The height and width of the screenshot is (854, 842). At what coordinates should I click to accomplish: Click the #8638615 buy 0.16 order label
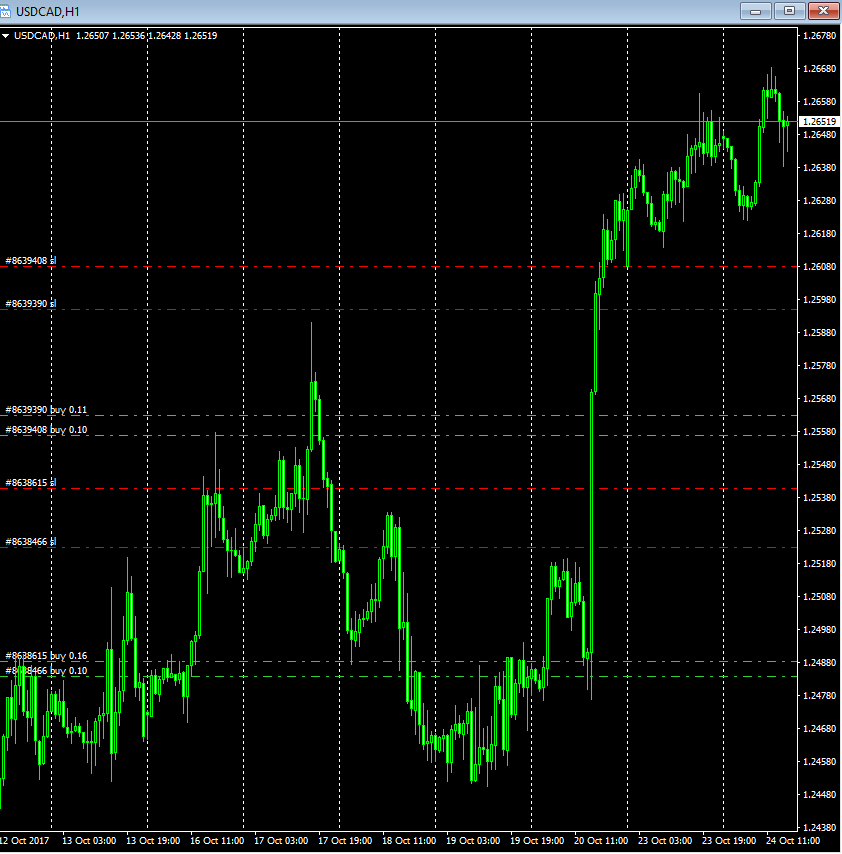(x=46, y=656)
